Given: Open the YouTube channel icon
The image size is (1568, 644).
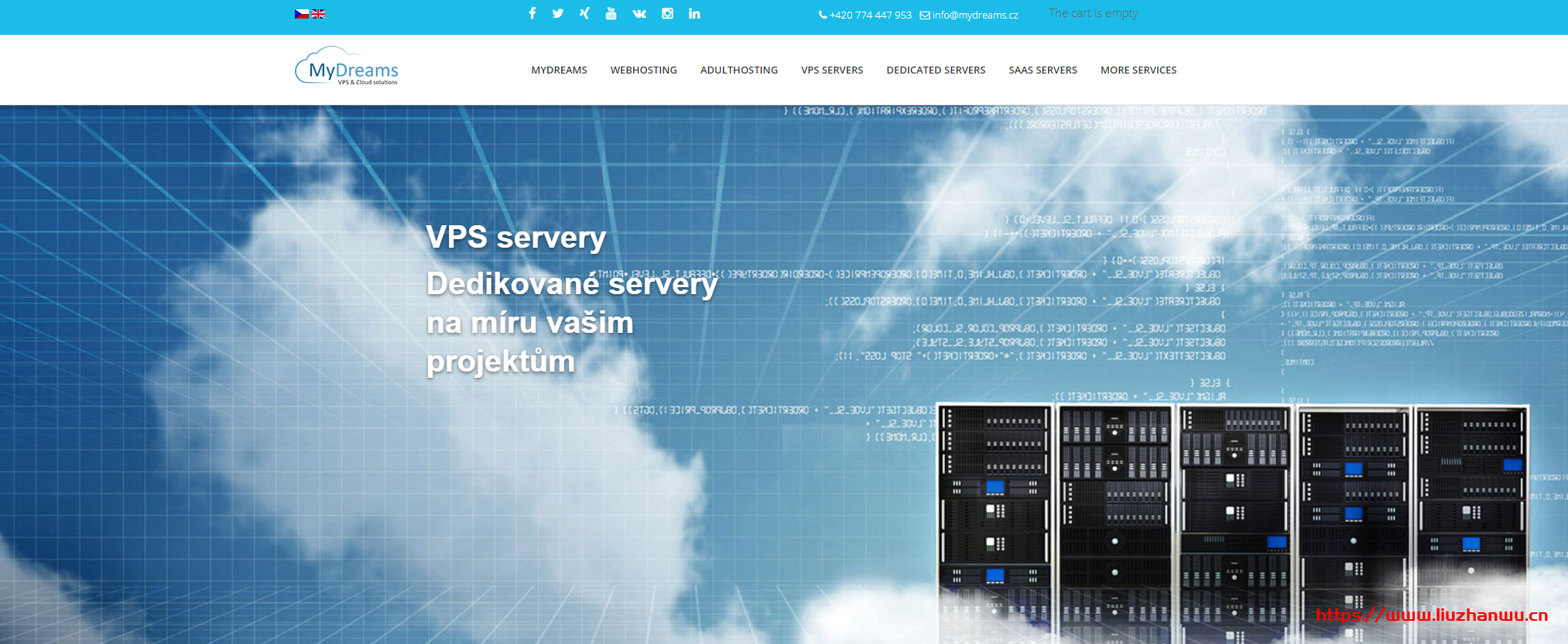Looking at the screenshot, I should (611, 13).
